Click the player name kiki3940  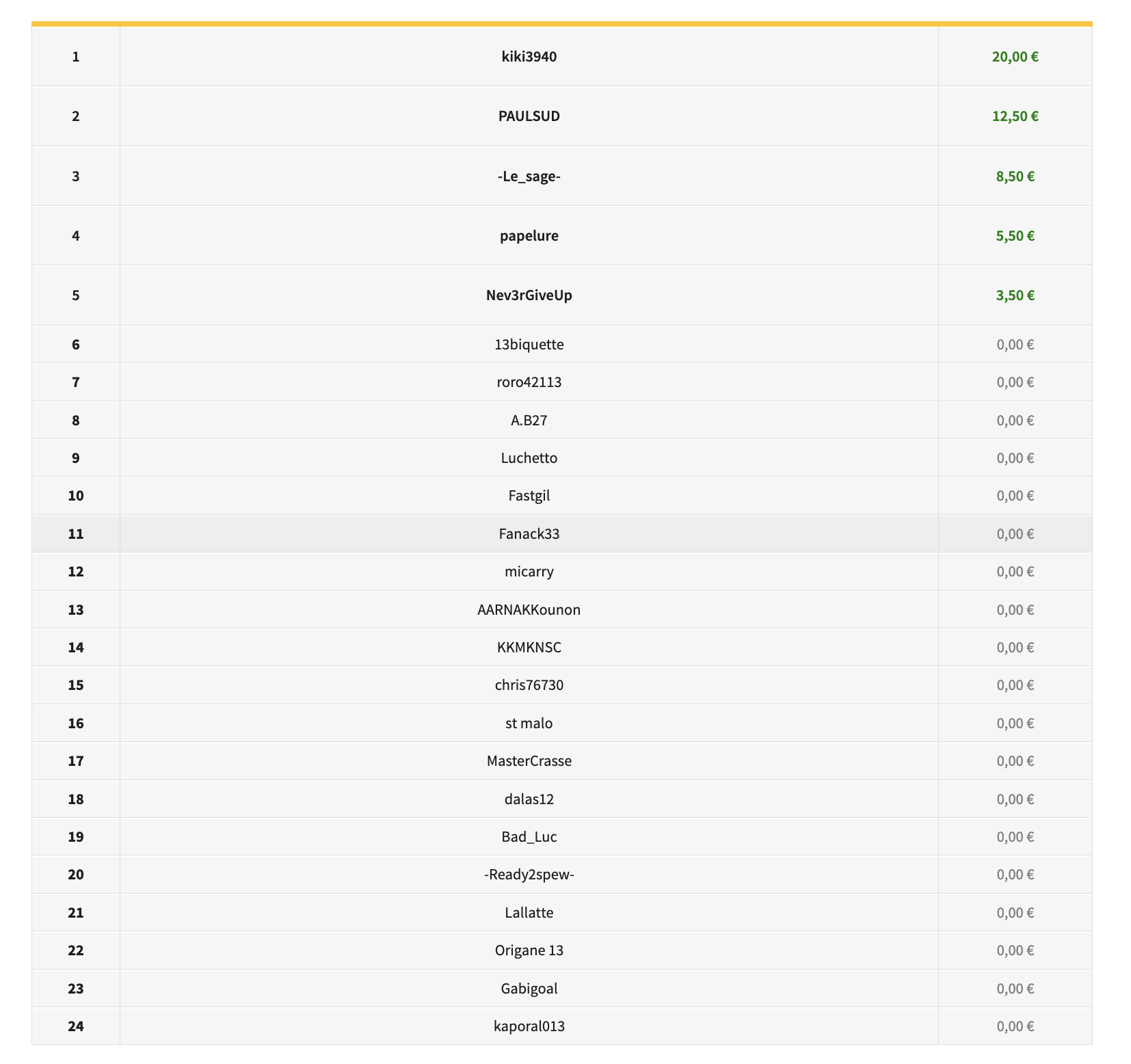pos(529,57)
